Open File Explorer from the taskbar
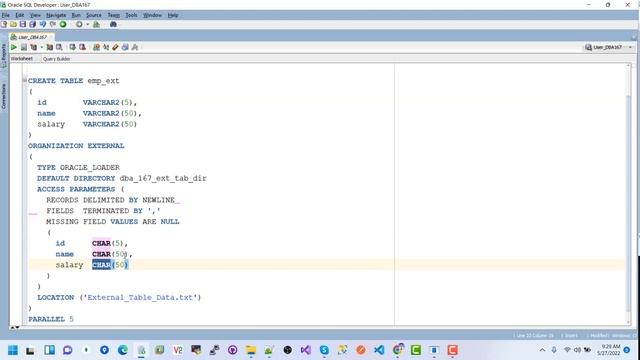The height and width of the screenshot is (360, 640). pos(251,350)
